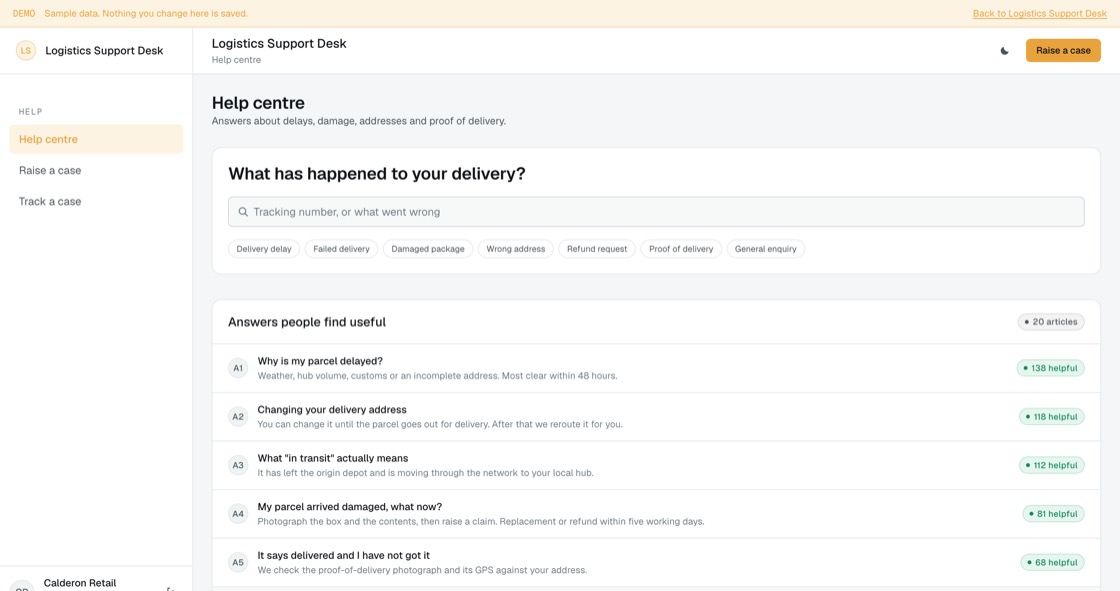Screen dimensions: 1120x591
Task: Click the Answers people find useful heading
Action: tap(307, 322)
